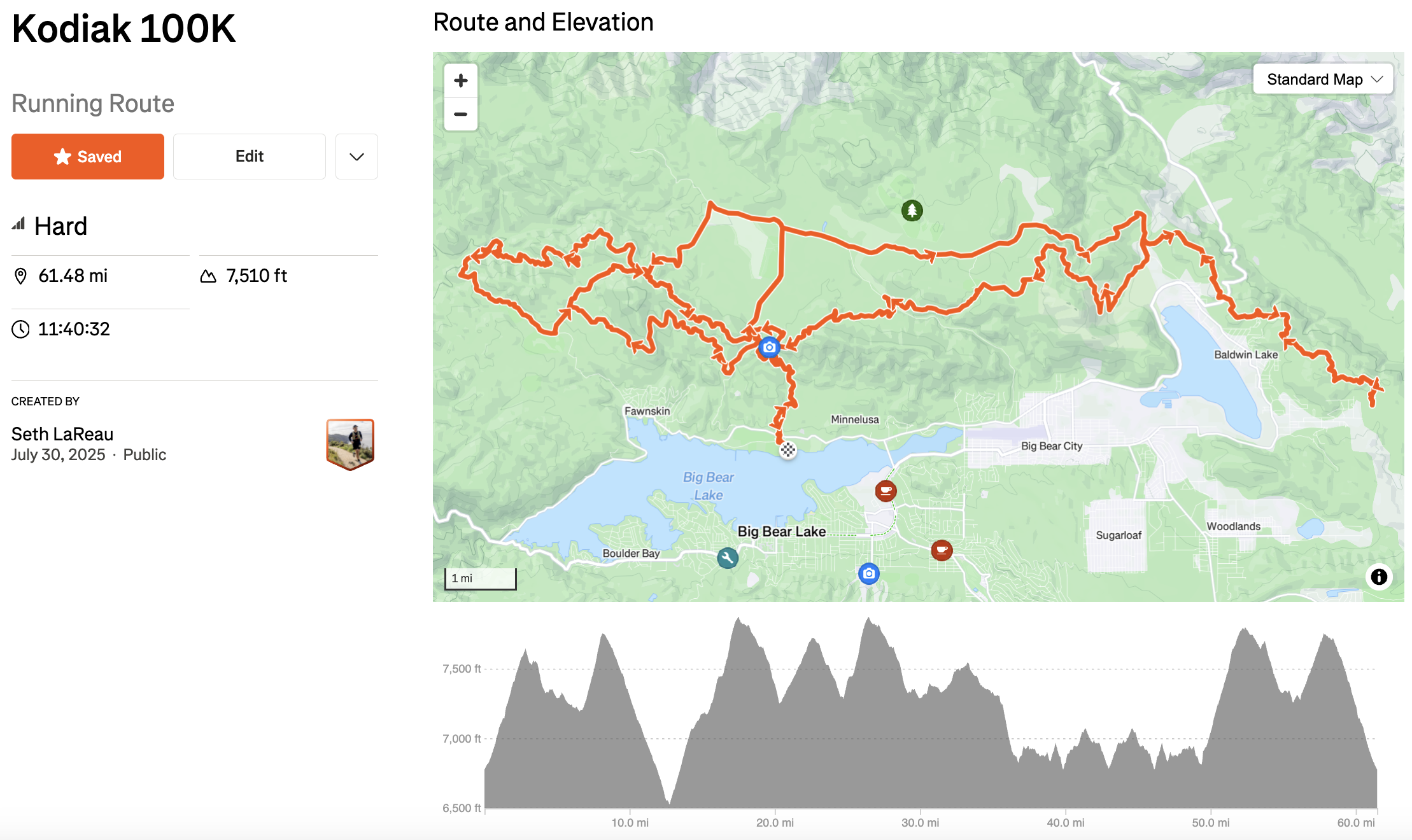Click Seth LaReau's avatar thumbnail
Viewport: 1412px width, 840px height.
pos(349,442)
